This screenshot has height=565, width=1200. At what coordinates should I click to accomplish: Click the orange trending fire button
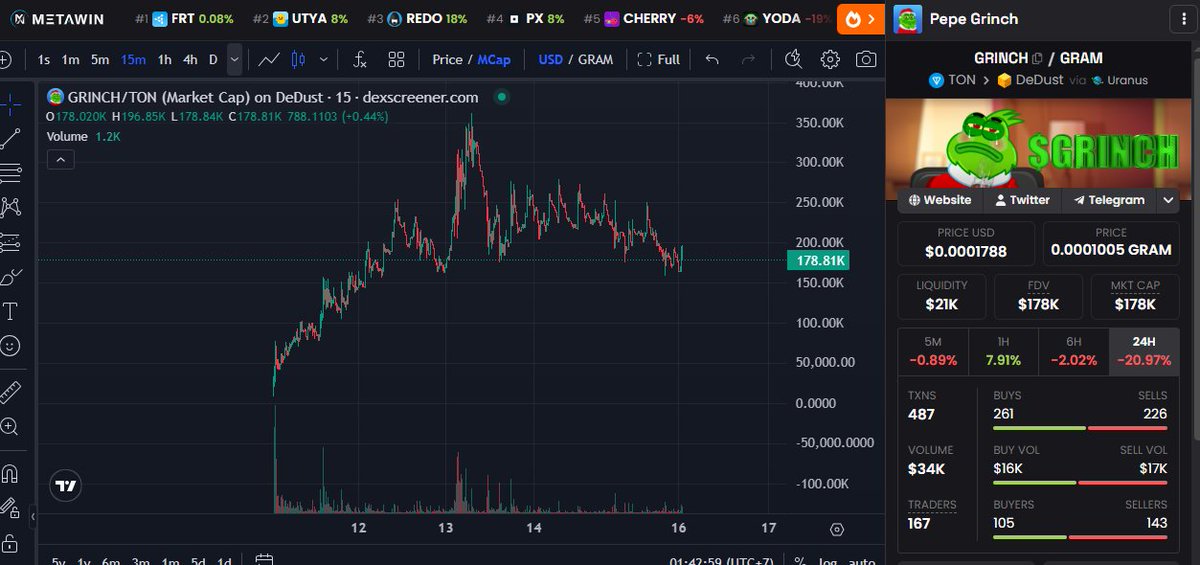[x=861, y=18]
